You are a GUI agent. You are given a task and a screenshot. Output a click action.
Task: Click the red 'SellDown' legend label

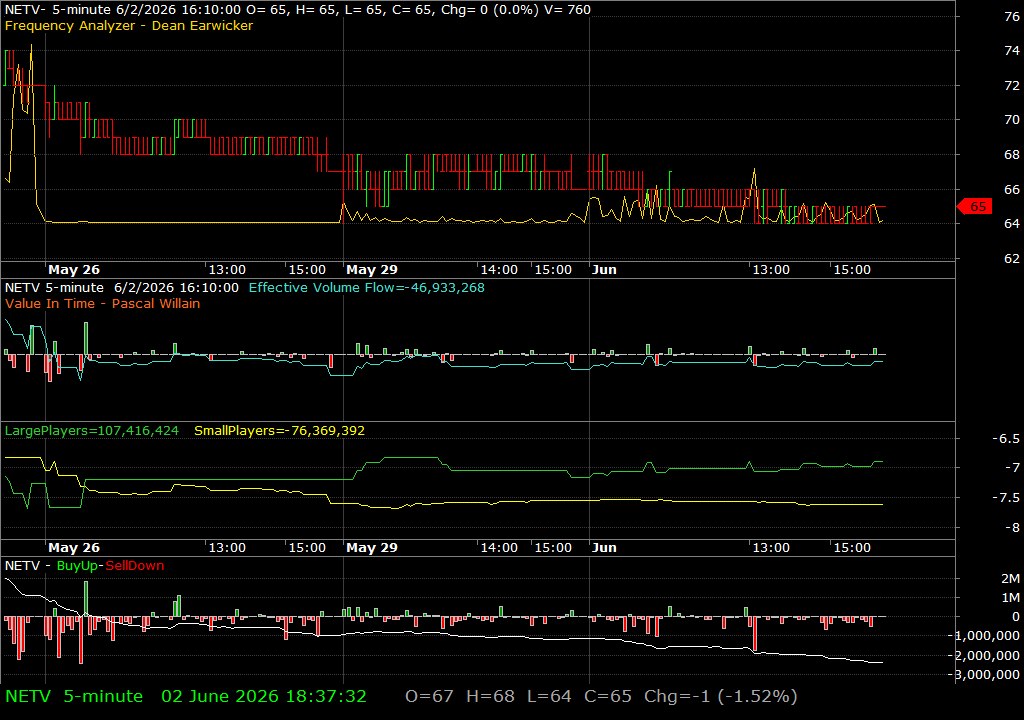point(135,566)
